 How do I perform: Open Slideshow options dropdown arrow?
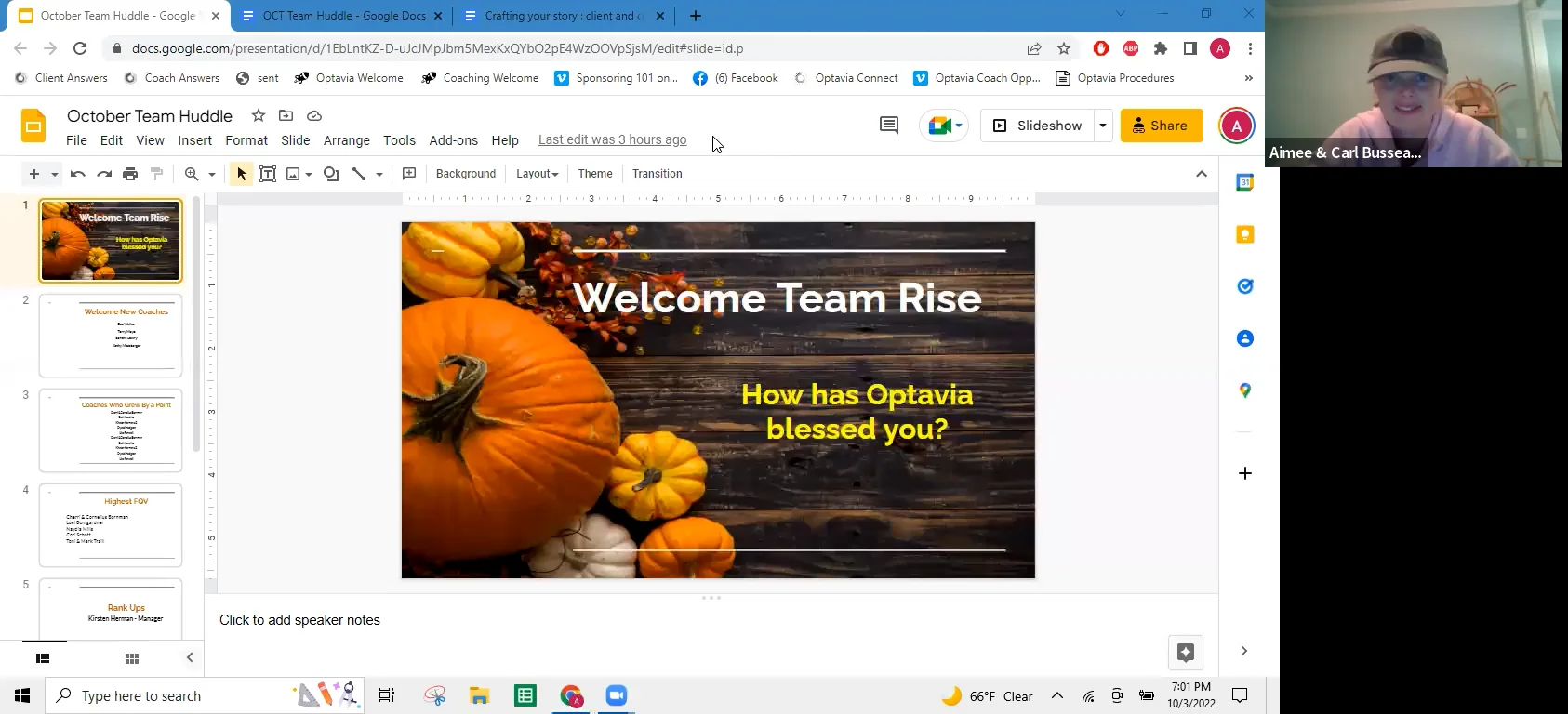(x=1103, y=126)
